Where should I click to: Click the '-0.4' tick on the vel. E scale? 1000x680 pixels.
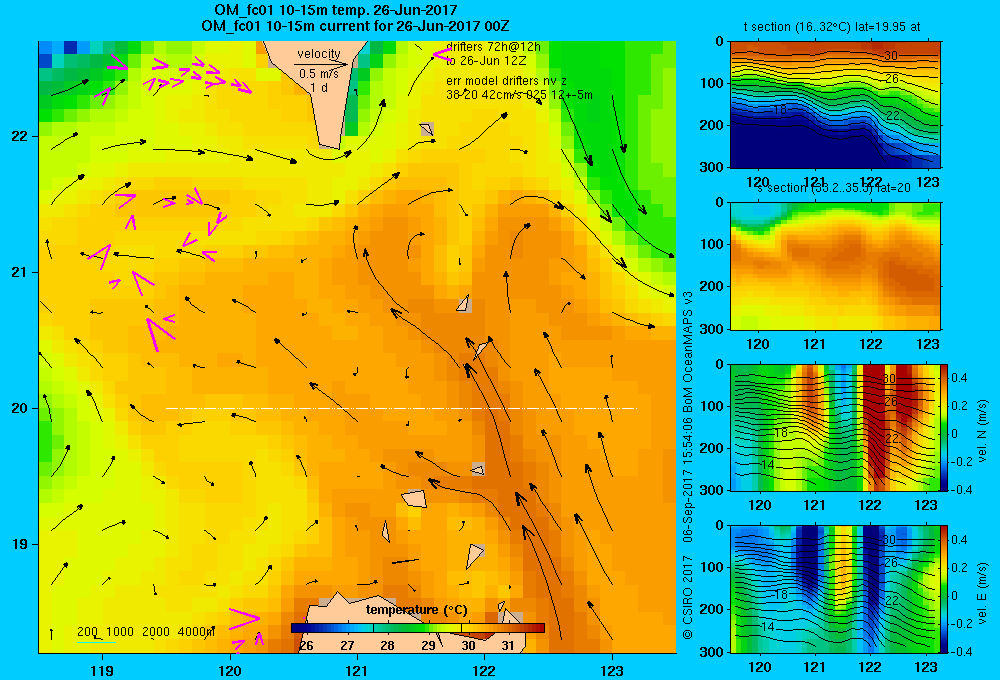point(962,652)
